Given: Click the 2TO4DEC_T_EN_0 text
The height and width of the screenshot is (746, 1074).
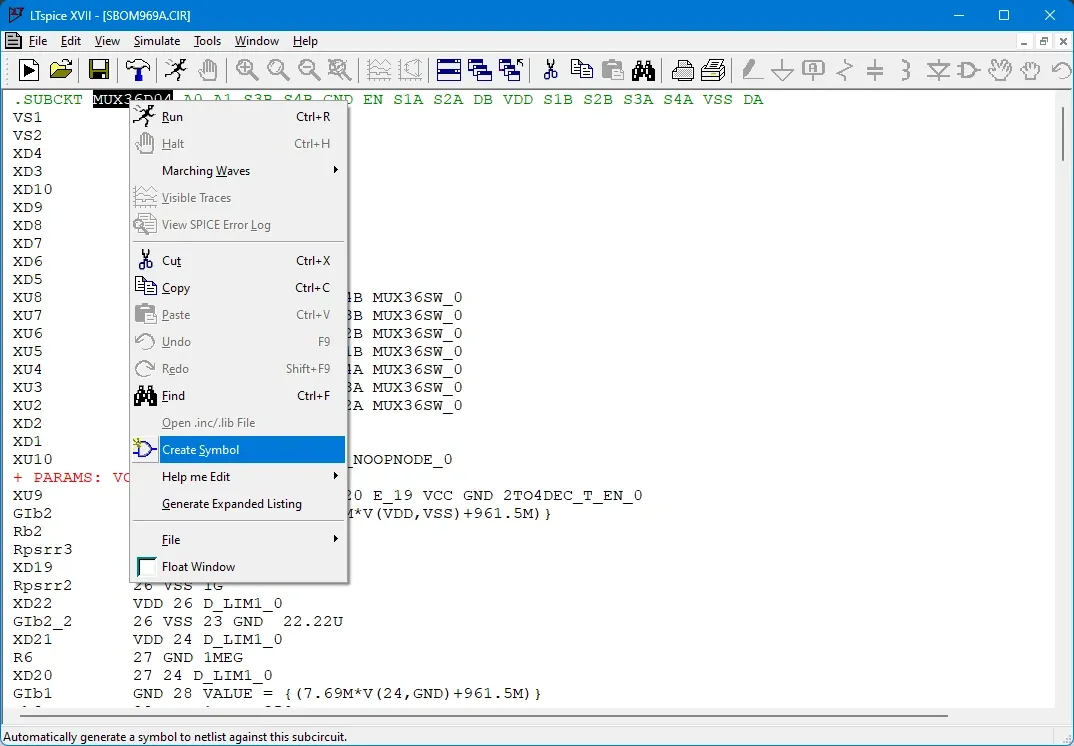Looking at the screenshot, I should coord(573,495).
